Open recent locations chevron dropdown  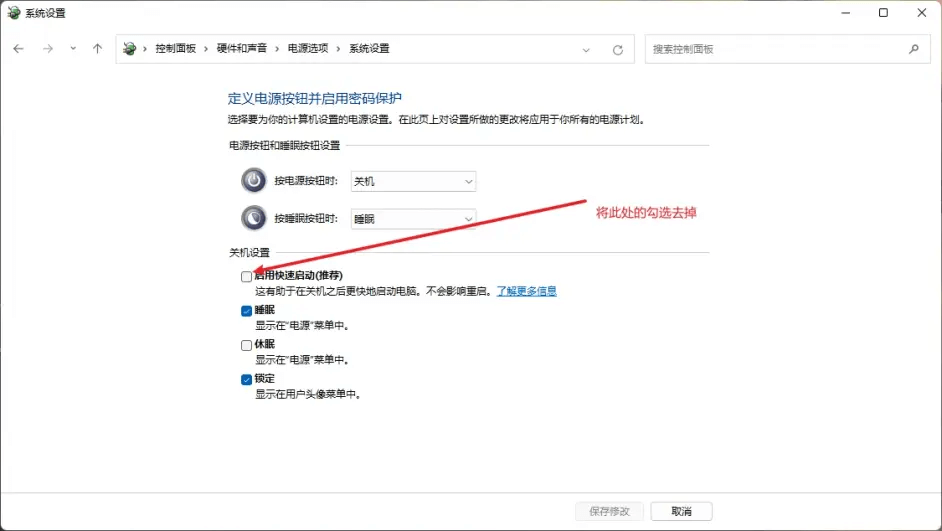pos(73,49)
